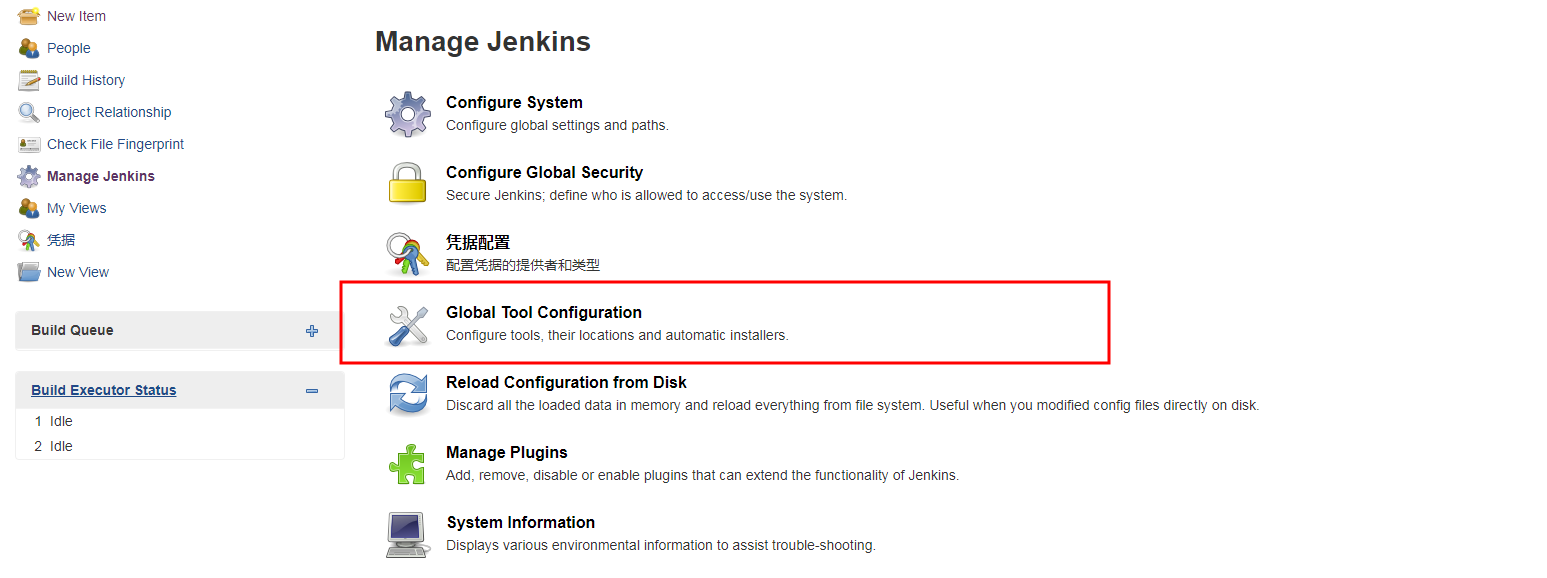Viewport: 1547px width, 578px height.
Task: Open Configure Global Security heading link
Action: (x=544, y=172)
